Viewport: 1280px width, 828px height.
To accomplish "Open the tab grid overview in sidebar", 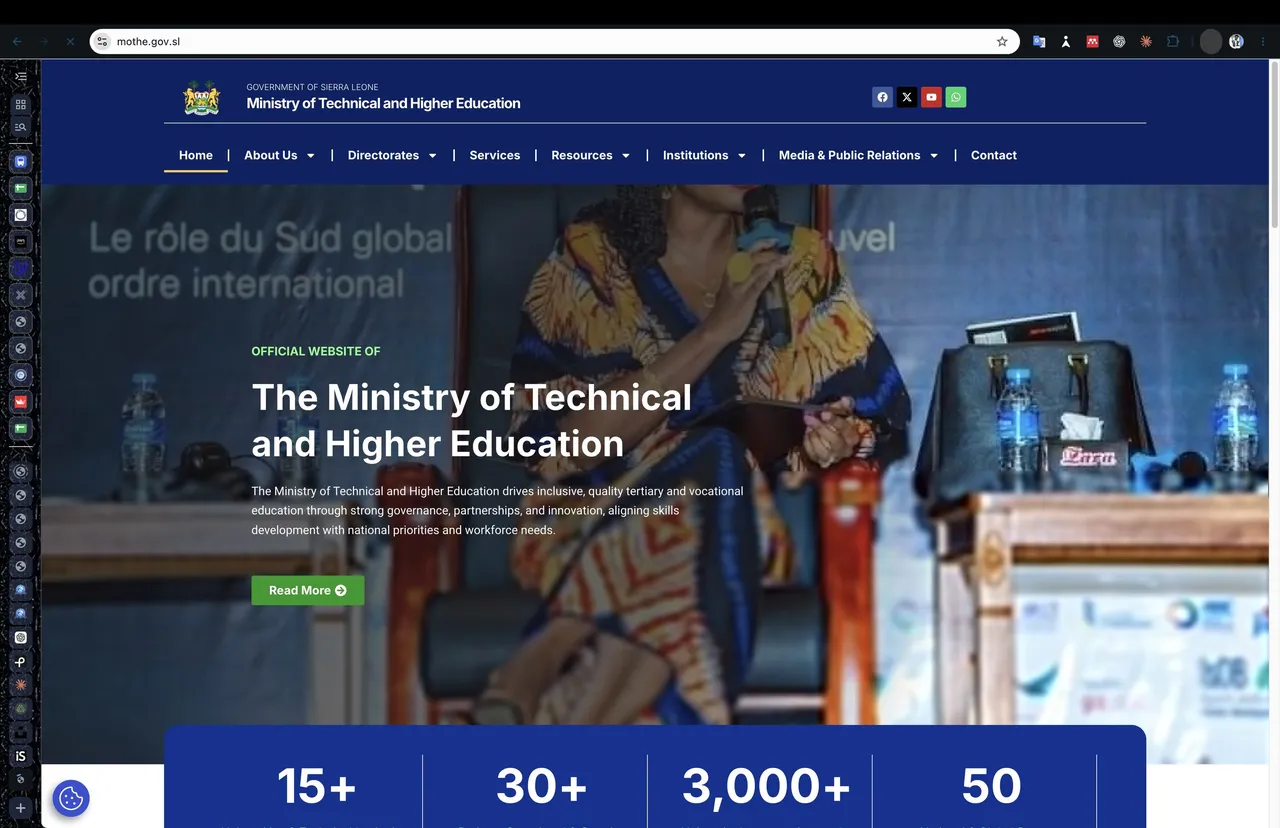I will 20,104.
